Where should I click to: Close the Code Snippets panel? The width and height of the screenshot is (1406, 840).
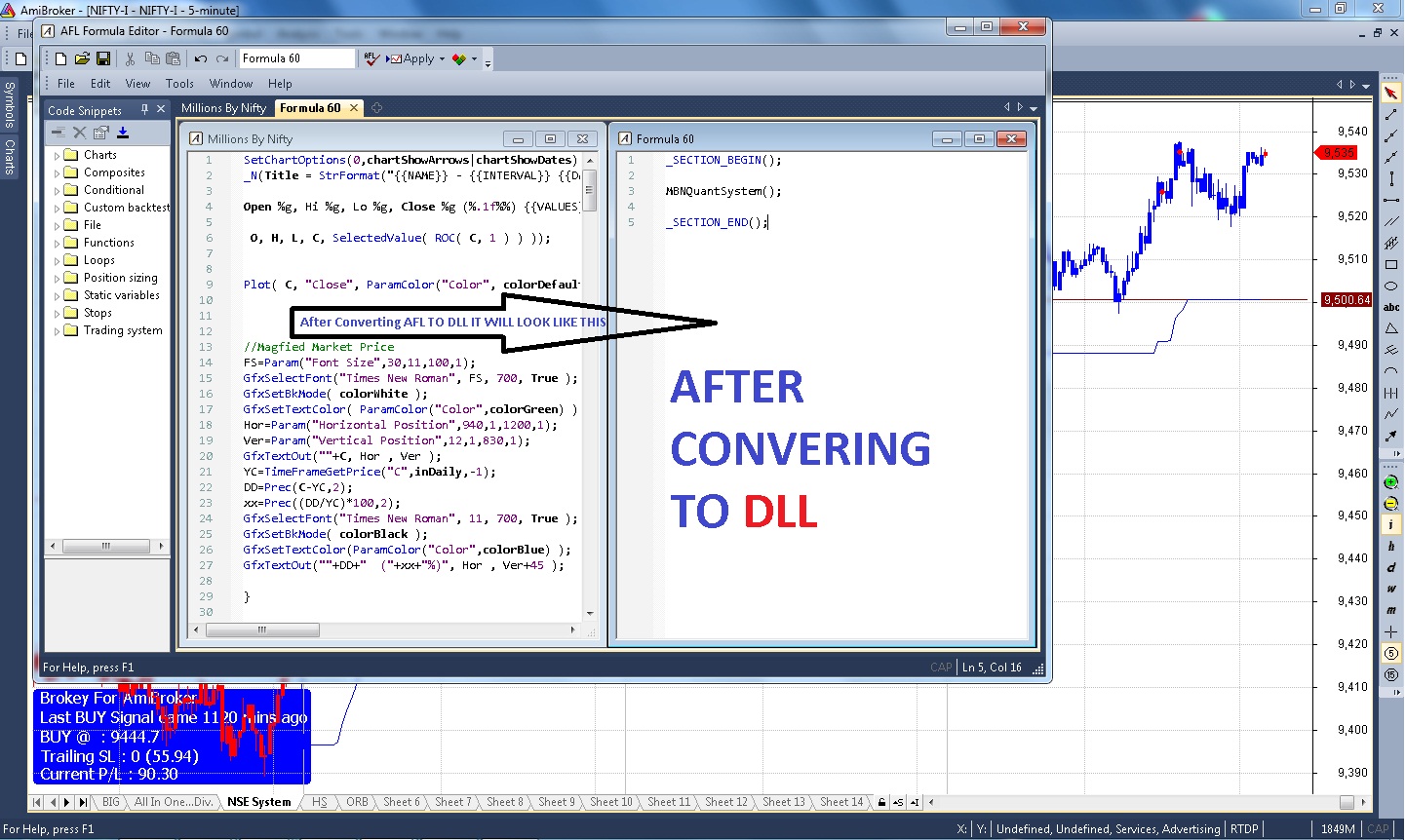161,109
